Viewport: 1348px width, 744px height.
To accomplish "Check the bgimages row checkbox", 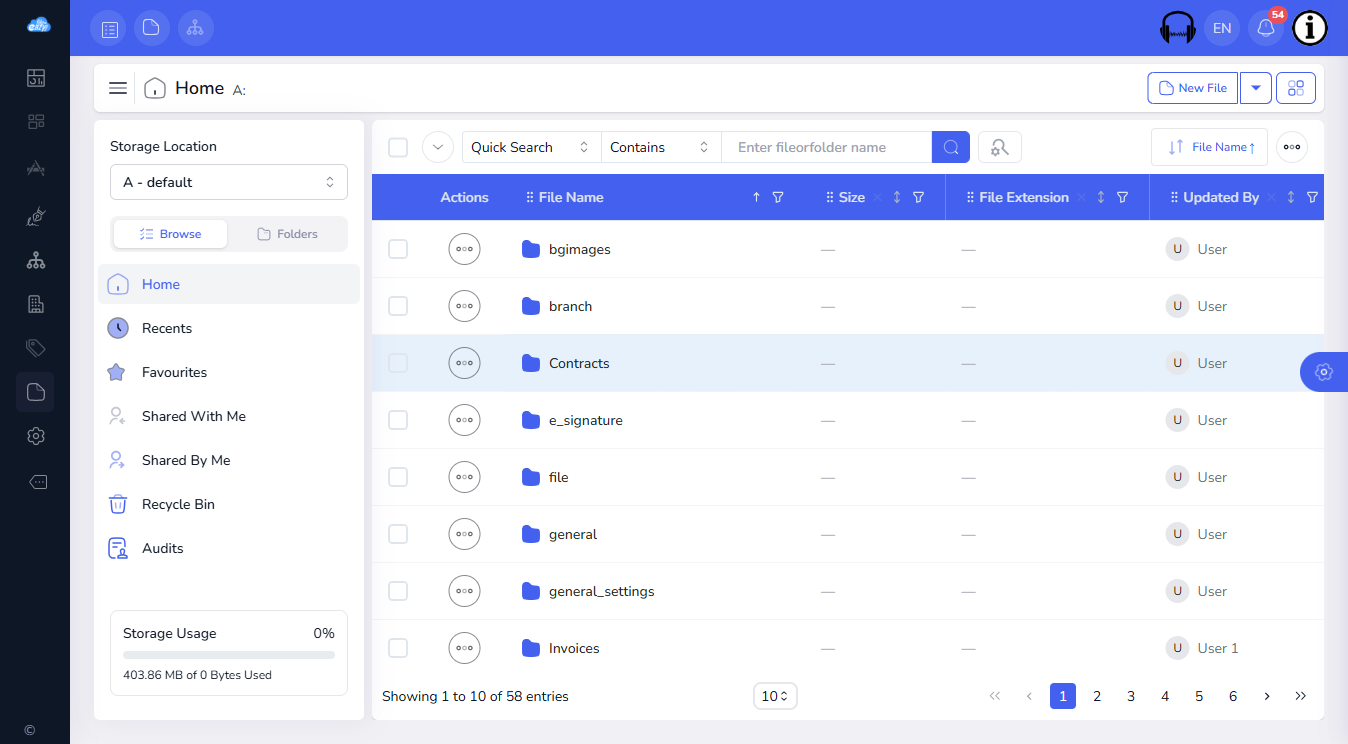I will [x=398, y=249].
